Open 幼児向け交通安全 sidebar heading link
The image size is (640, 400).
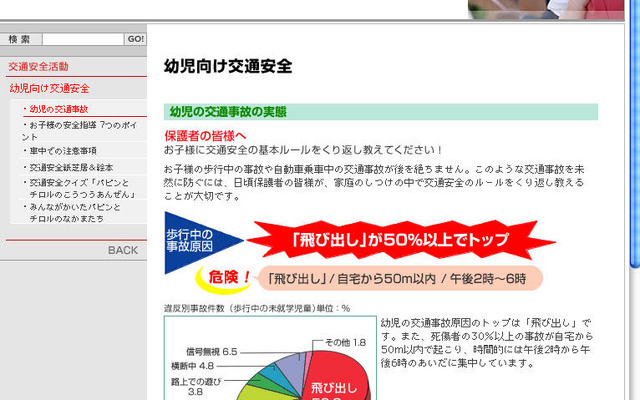coord(49,88)
